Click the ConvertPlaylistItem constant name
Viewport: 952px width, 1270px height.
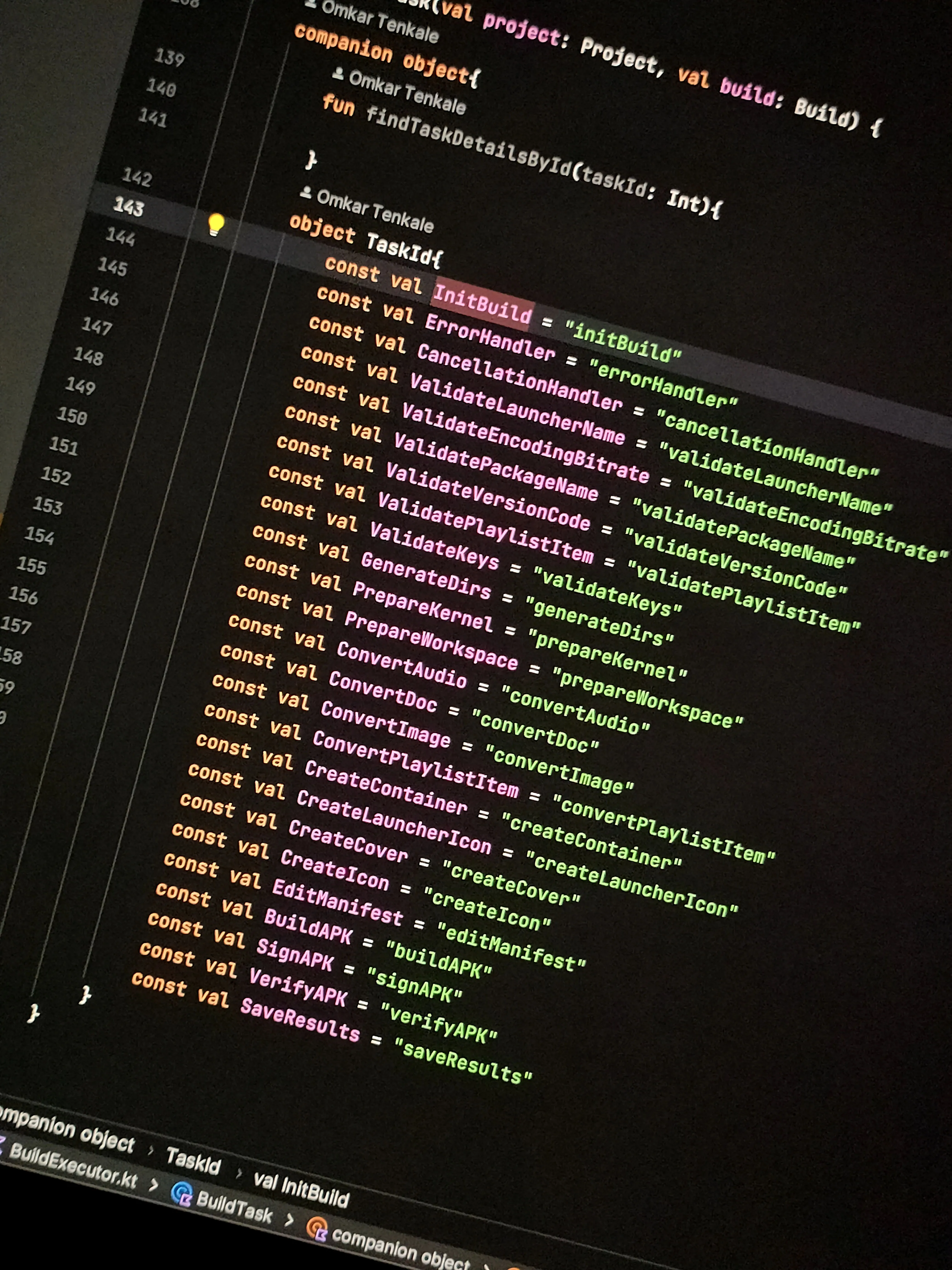[x=416, y=765]
